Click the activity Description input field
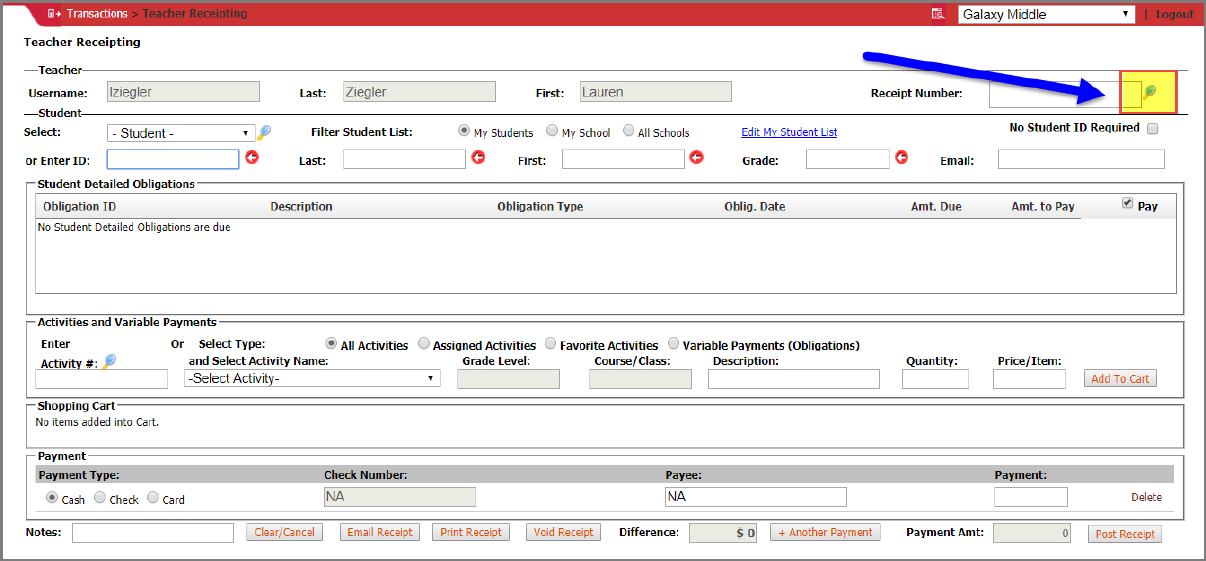The width and height of the screenshot is (1206, 561). pos(794,379)
